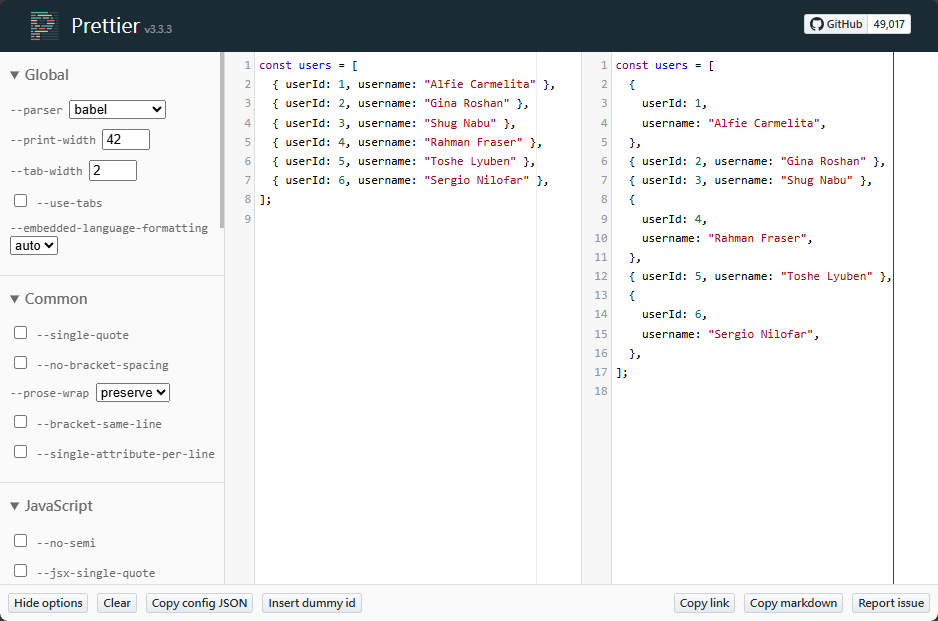The width and height of the screenshot is (938, 621).
Task: Focus the --print-width input field
Action: (x=126, y=139)
